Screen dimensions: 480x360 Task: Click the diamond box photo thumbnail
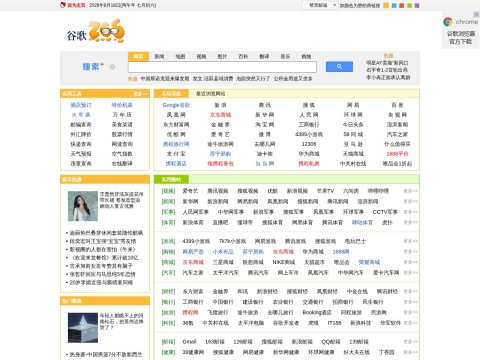[x=83, y=328]
